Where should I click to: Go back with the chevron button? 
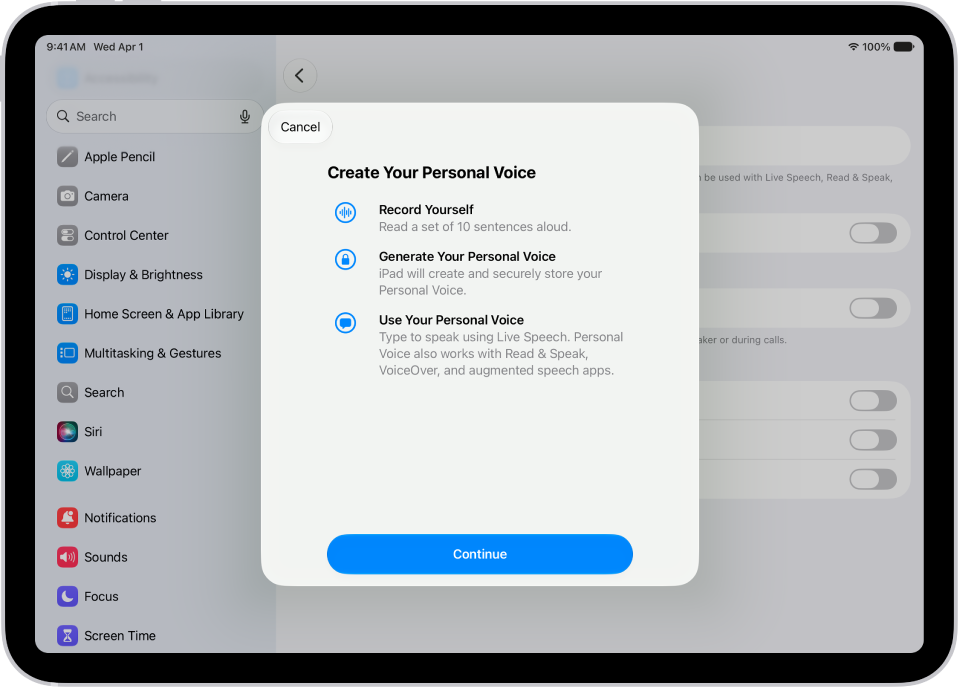(300, 76)
